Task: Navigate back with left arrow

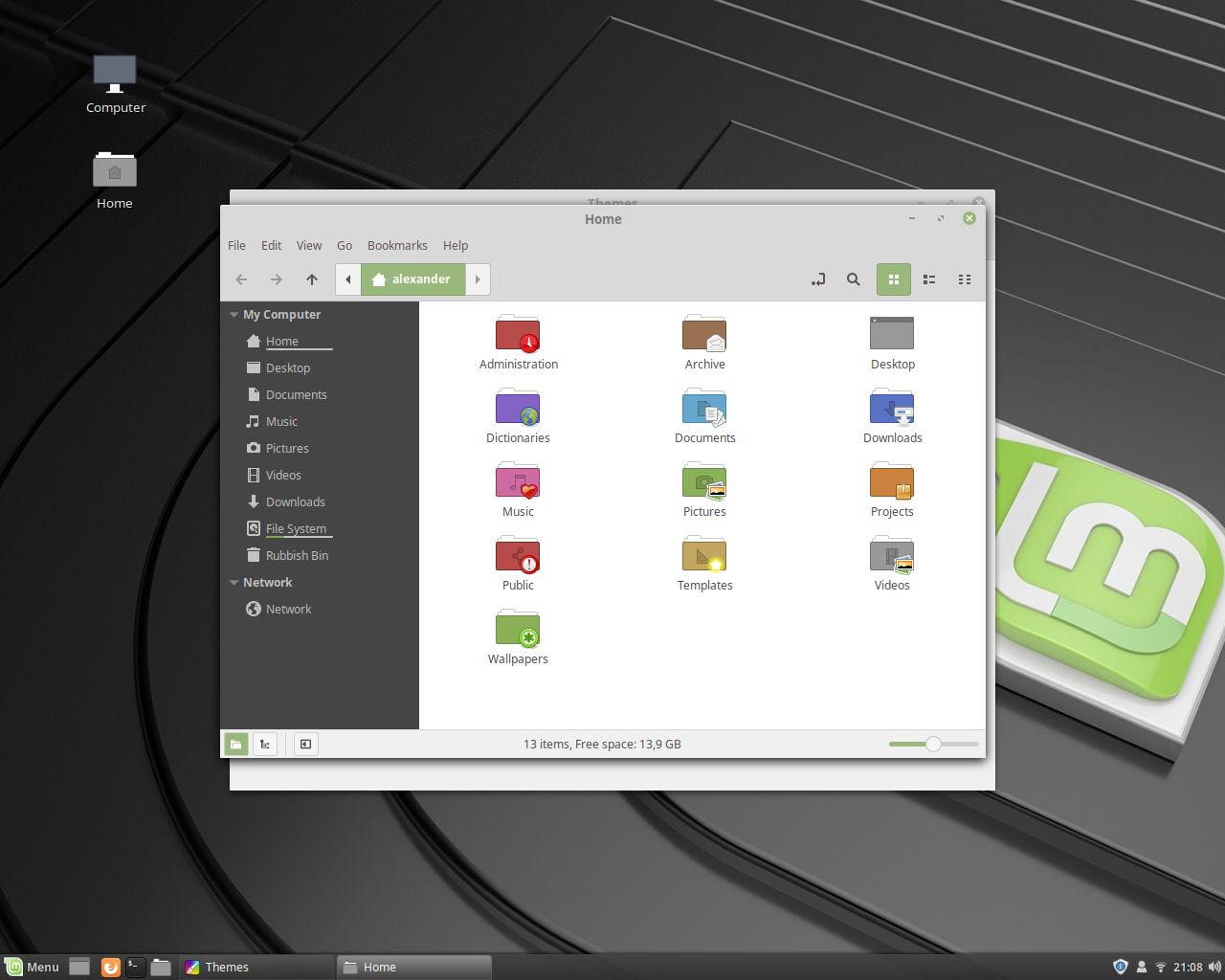Action: coord(241,279)
